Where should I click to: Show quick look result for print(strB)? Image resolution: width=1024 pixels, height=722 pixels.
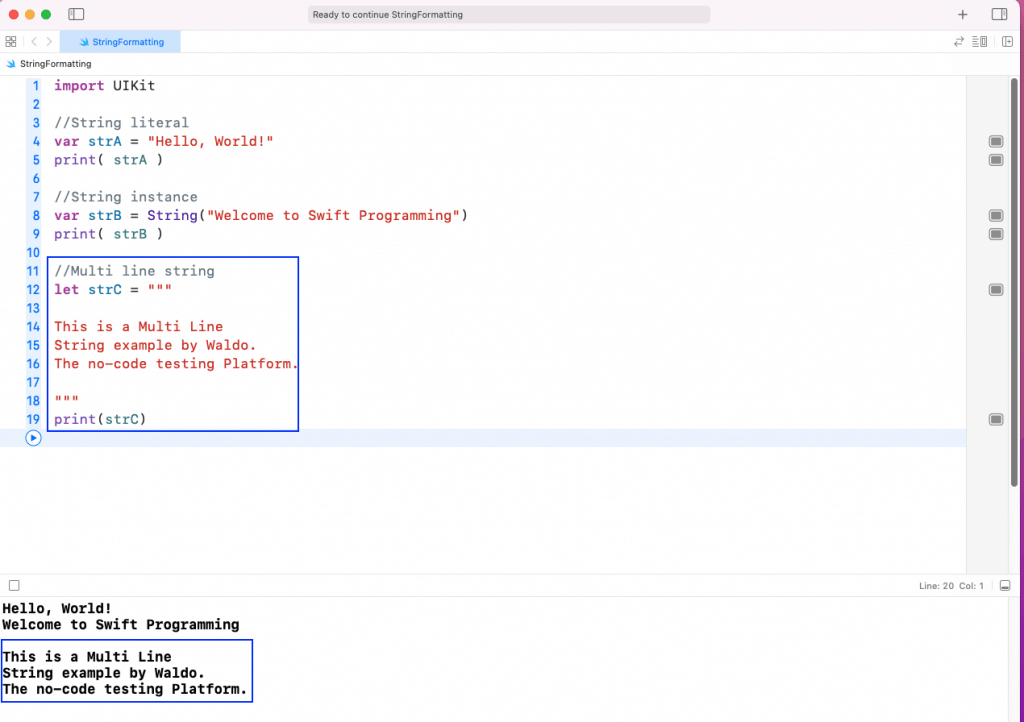coord(995,234)
